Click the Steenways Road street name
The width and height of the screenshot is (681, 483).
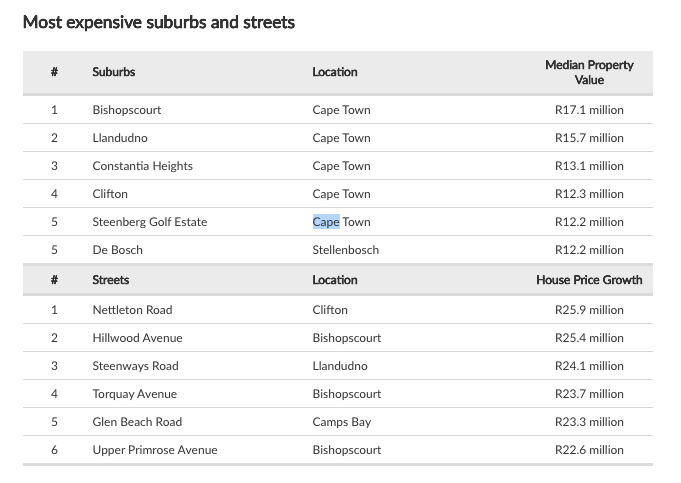pyautogui.click(x=135, y=366)
